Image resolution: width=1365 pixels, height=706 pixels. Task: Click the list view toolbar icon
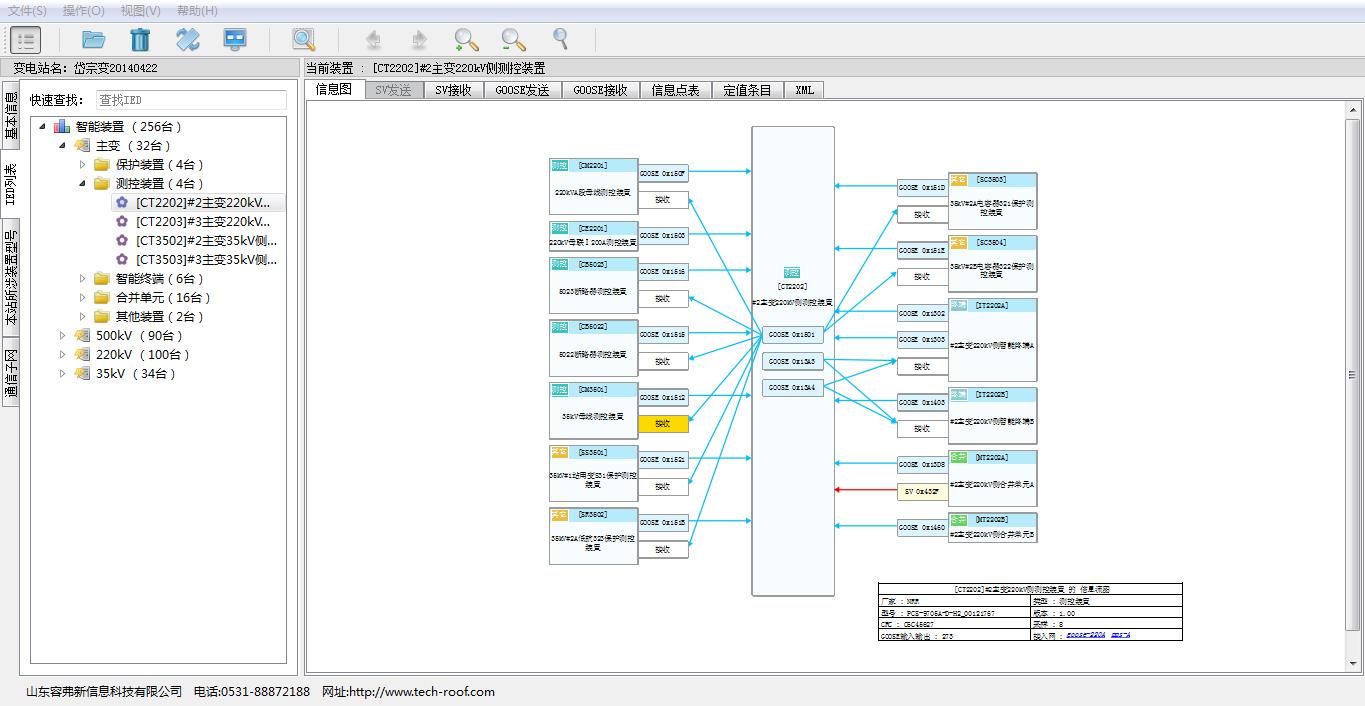tap(25, 40)
